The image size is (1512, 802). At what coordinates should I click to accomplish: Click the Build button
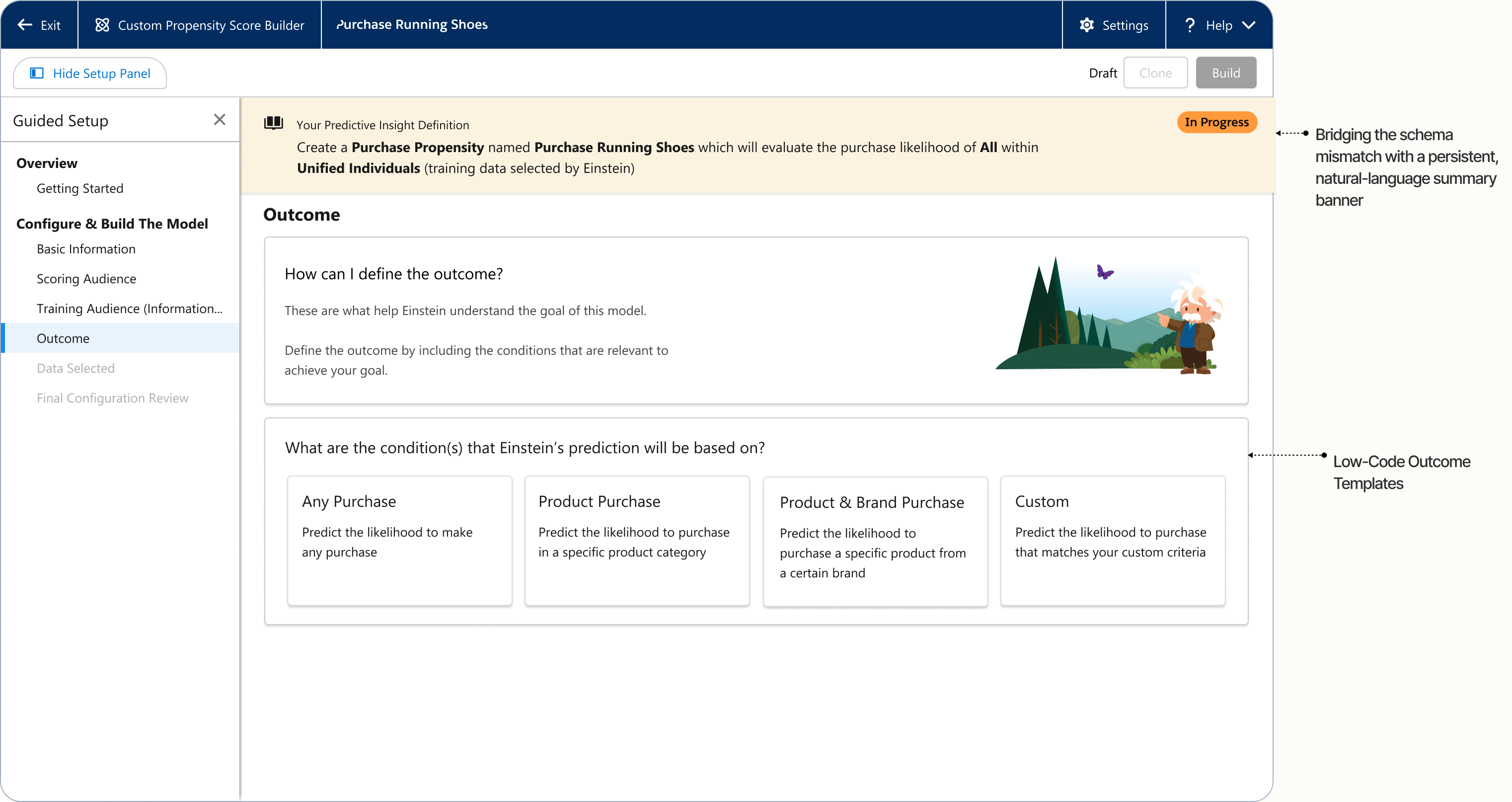point(1225,73)
